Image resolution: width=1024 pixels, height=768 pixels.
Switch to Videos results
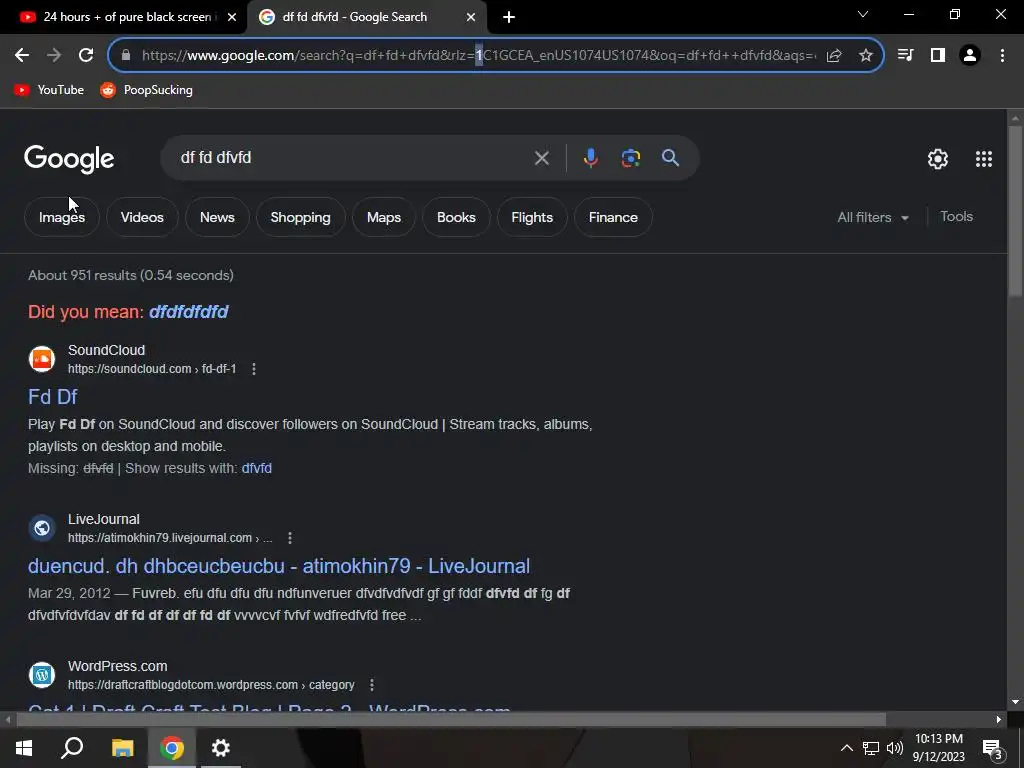pos(142,217)
